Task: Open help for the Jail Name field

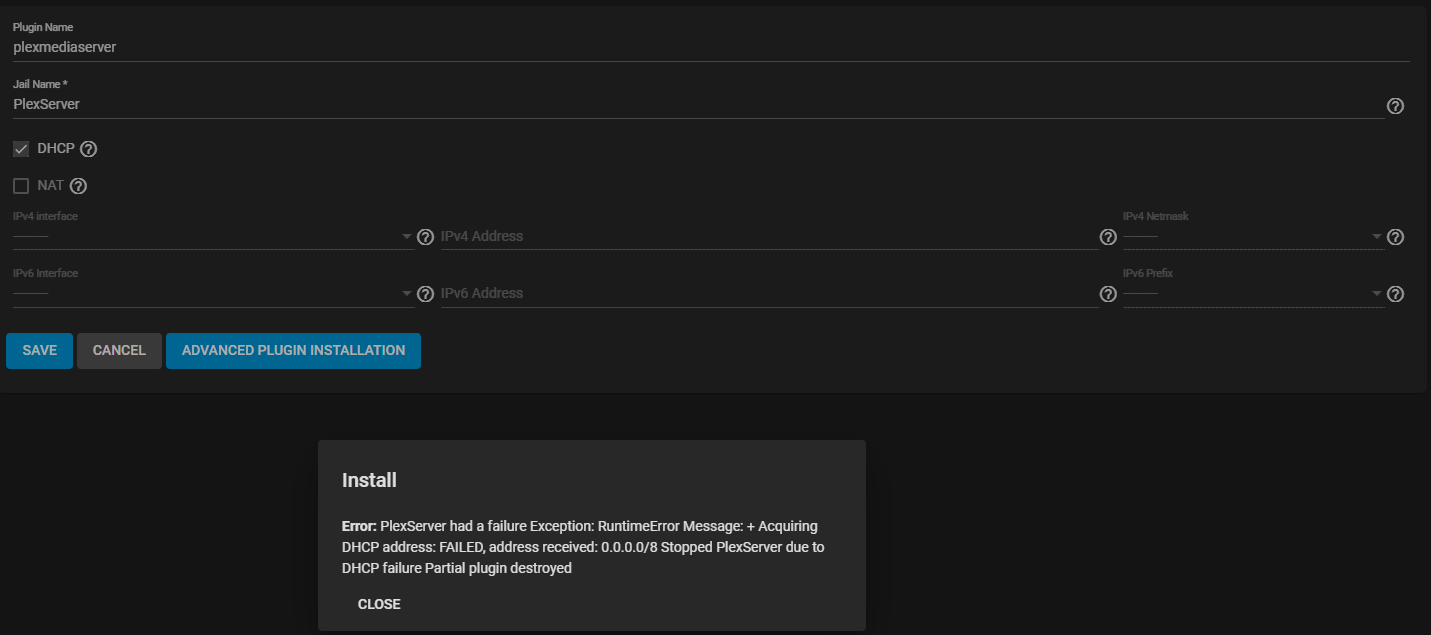Action: (x=1395, y=106)
